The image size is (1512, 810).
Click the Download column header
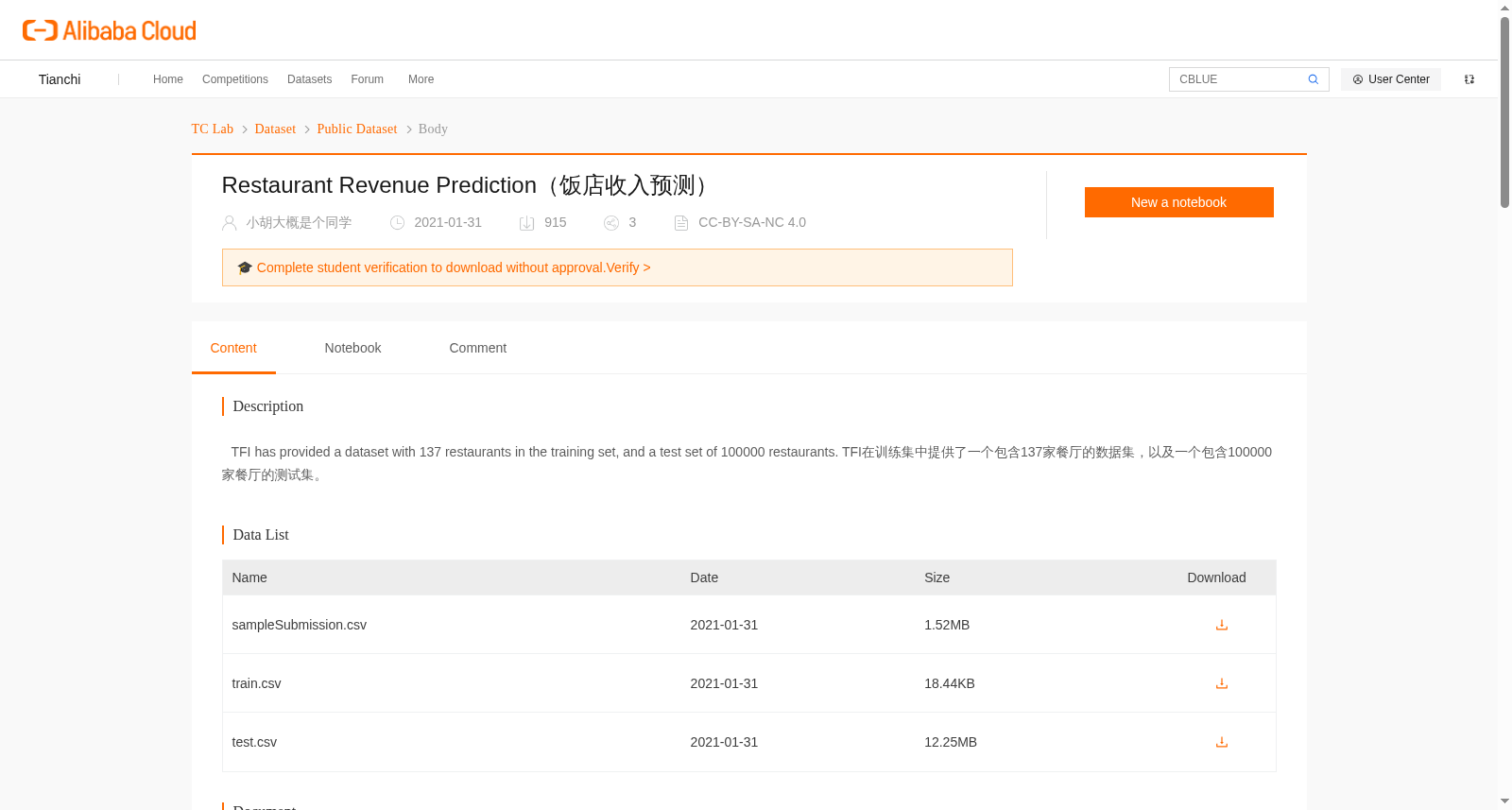click(x=1216, y=577)
